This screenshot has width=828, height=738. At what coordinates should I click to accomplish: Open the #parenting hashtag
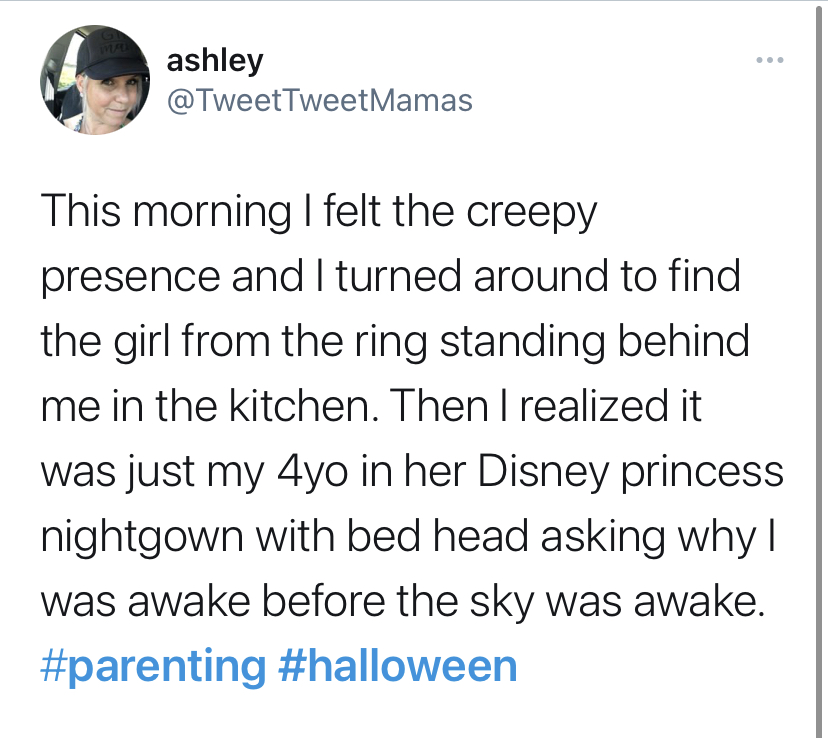154,665
